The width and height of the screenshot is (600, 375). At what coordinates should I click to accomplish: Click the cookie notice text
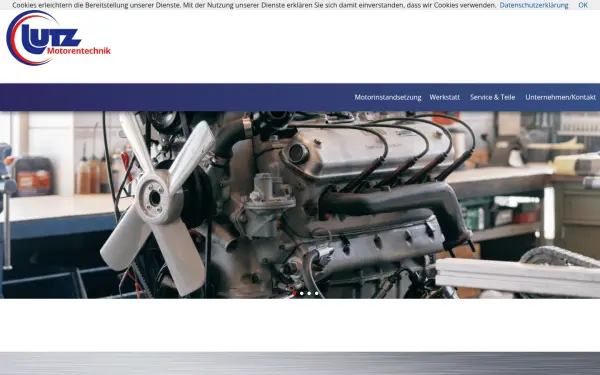click(254, 5)
